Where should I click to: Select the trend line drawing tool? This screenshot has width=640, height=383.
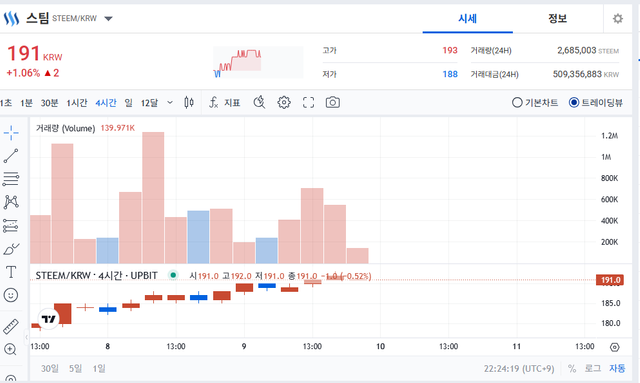11,156
